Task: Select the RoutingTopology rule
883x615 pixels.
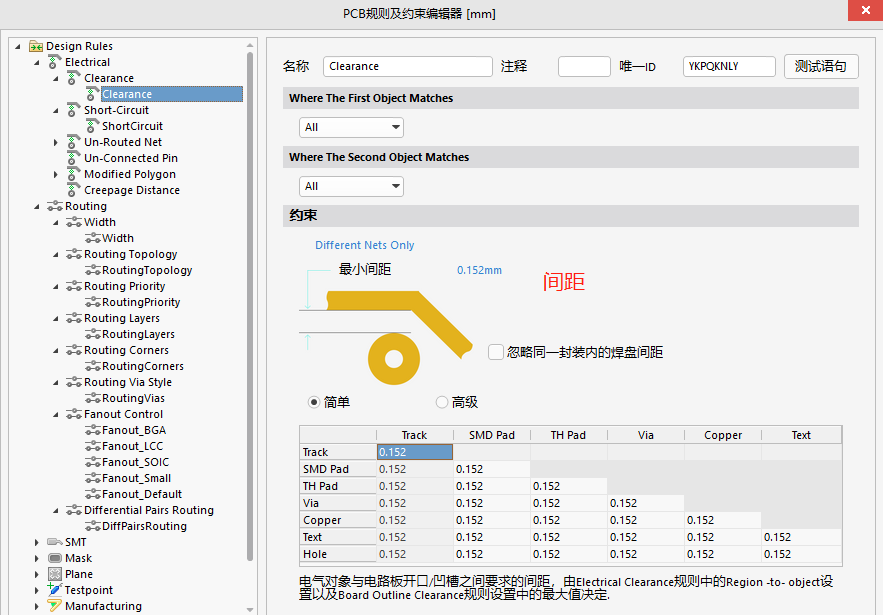Action: point(147,270)
